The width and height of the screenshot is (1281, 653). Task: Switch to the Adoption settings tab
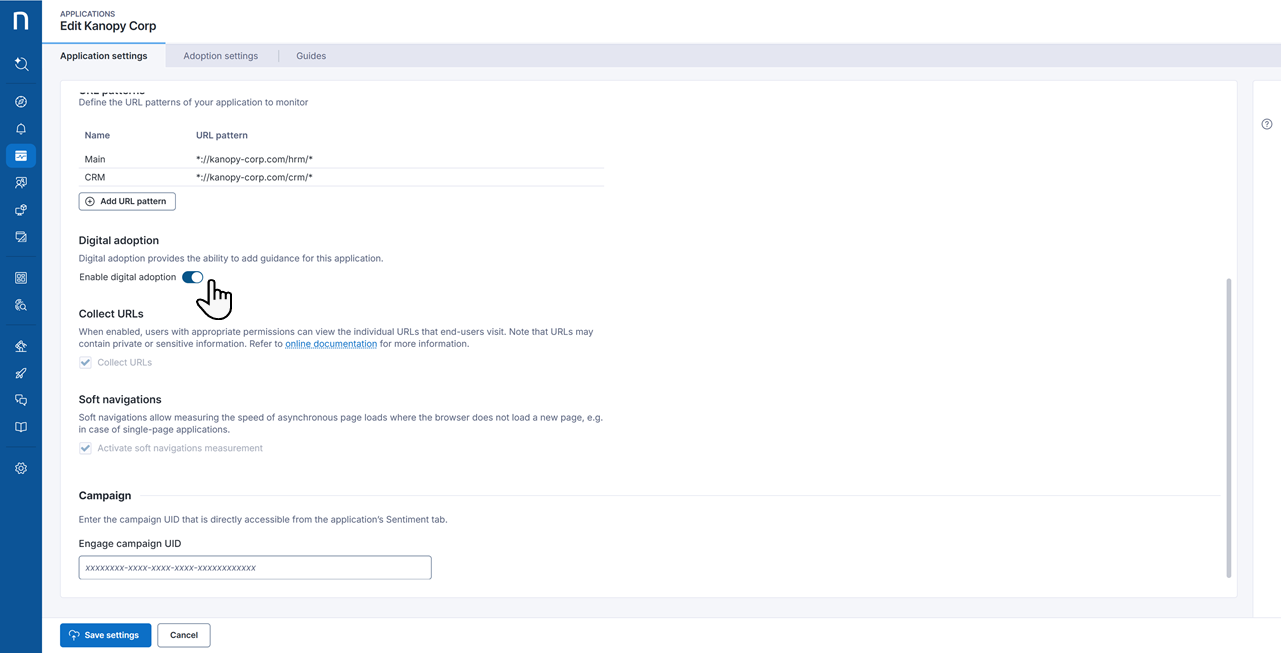click(x=220, y=56)
